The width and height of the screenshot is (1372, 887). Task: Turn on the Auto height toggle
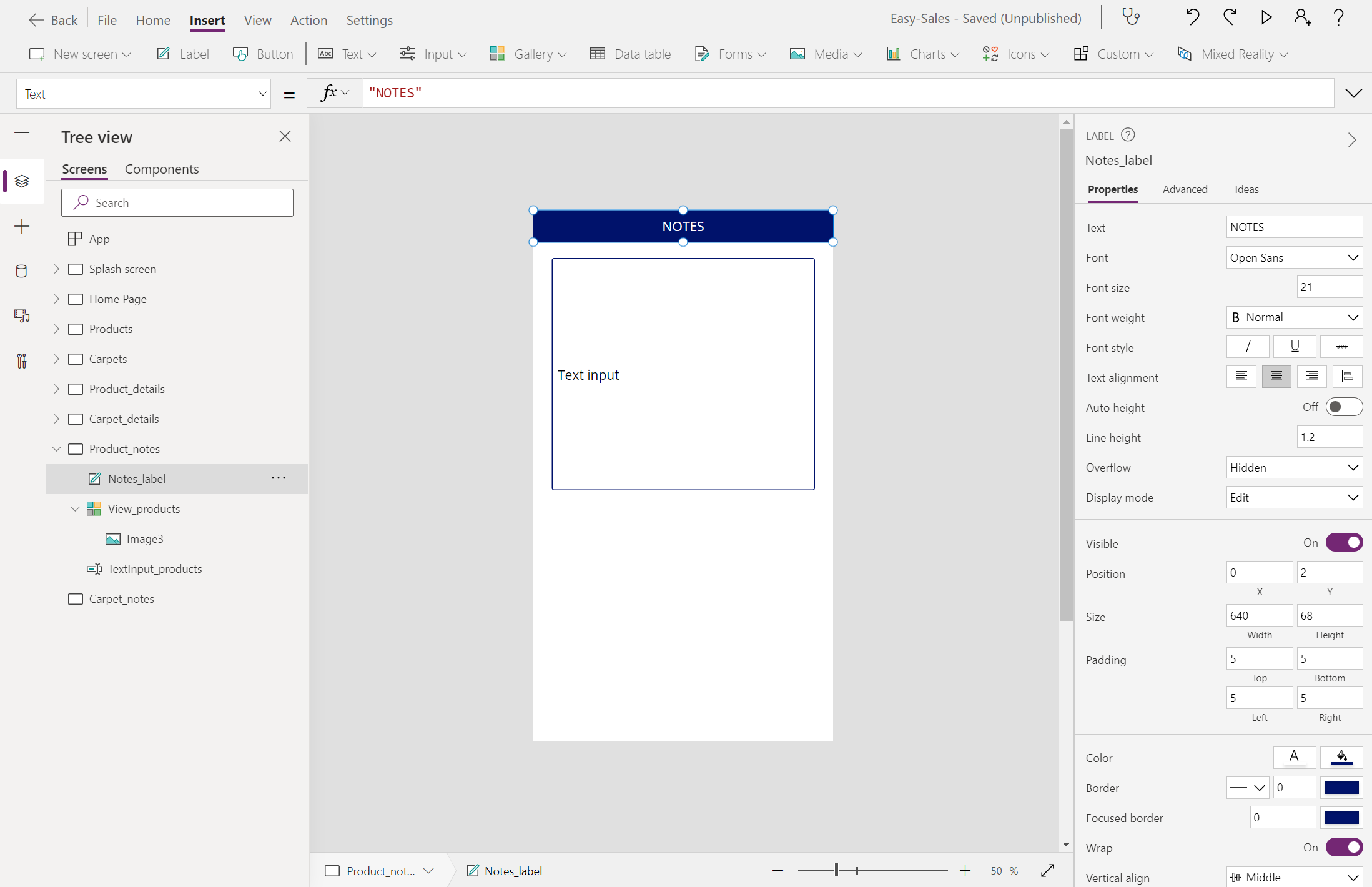tap(1343, 407)
